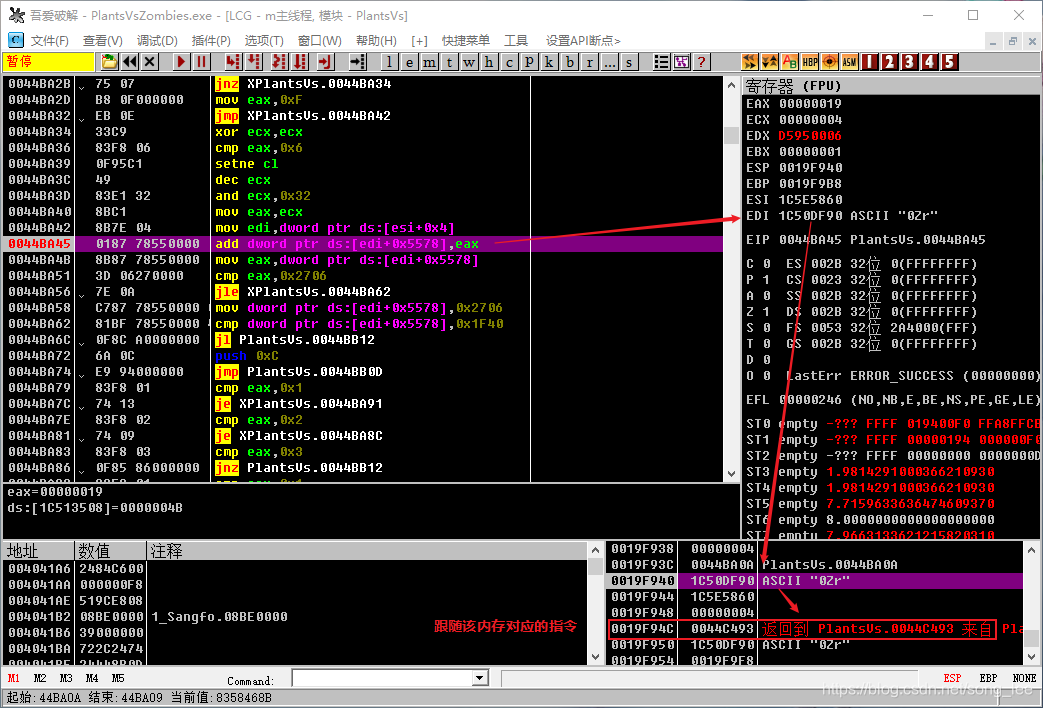Close the debugged program with the X icon

click(x=150, y=62)
